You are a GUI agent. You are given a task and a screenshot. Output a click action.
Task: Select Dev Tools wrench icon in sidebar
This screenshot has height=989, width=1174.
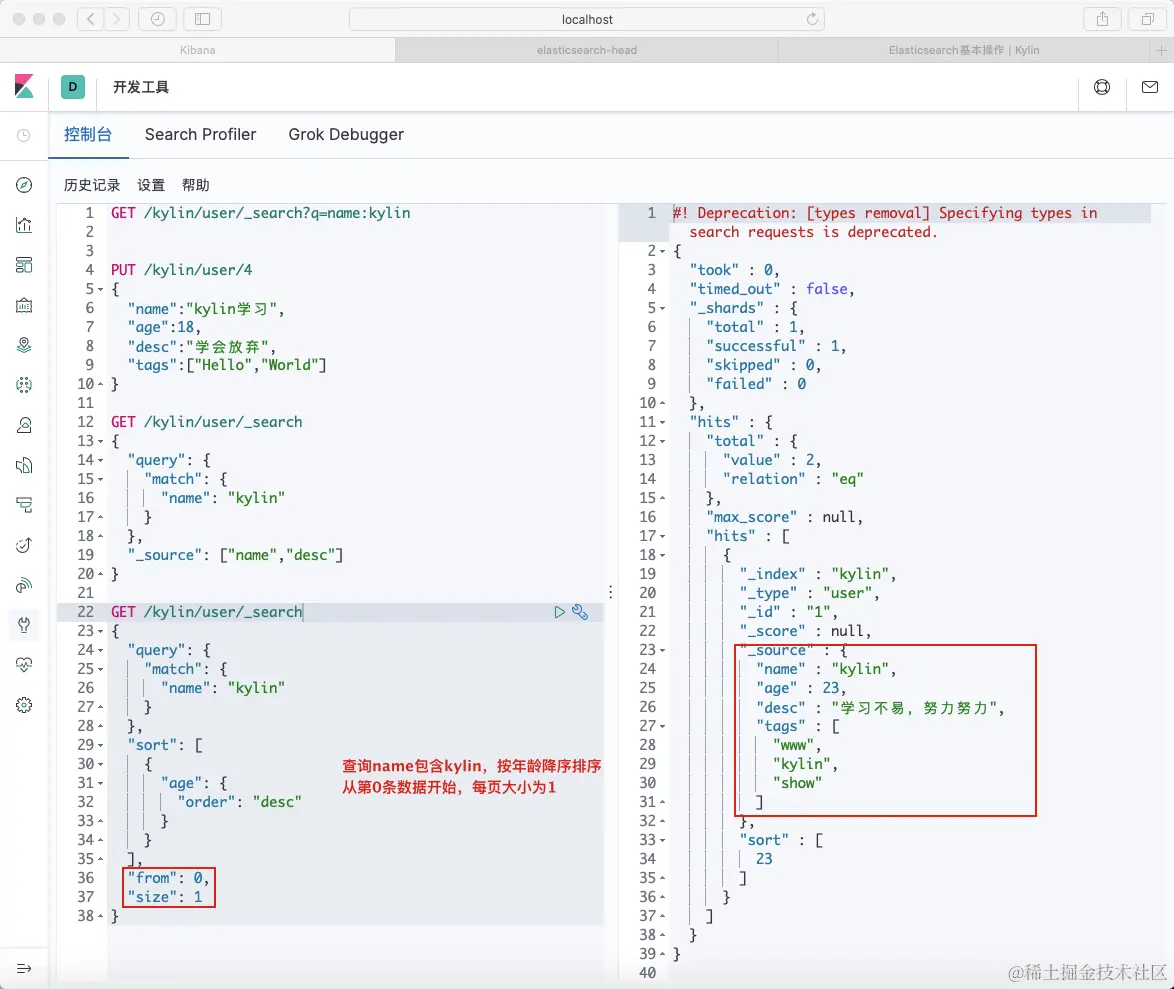click(24, 624)
